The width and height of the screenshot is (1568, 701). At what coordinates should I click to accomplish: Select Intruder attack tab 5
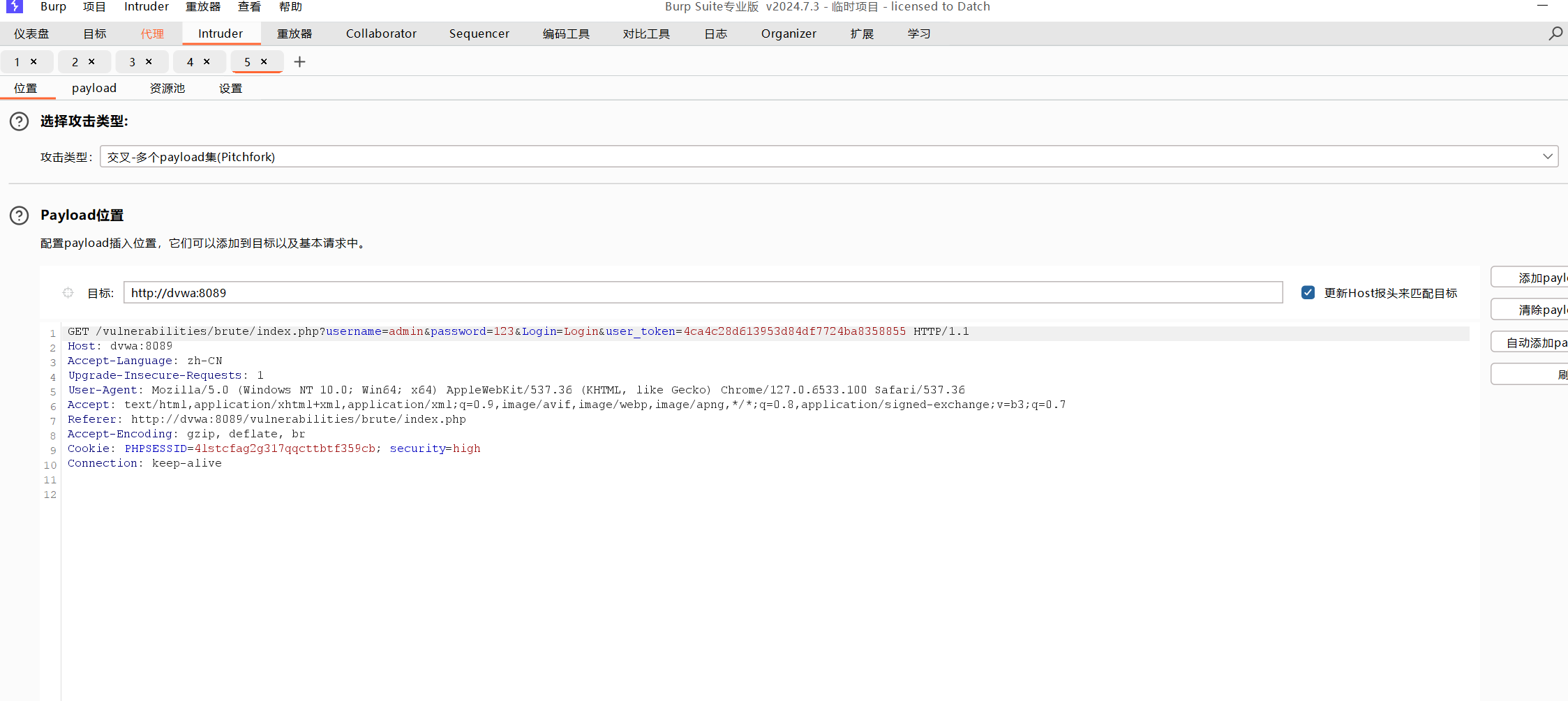[247, 62]
